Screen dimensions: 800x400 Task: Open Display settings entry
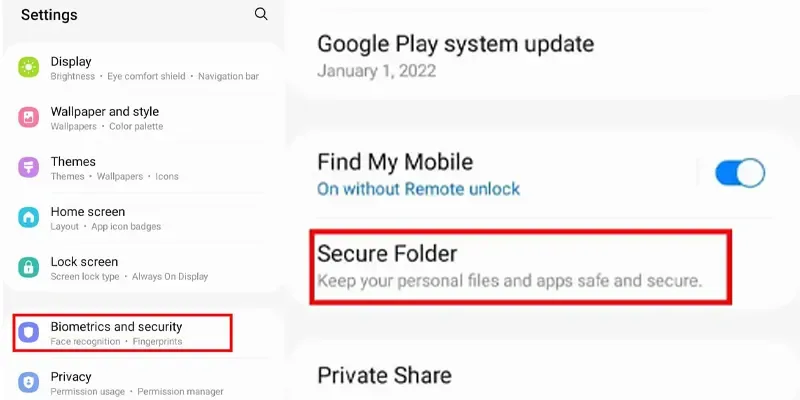143,68
